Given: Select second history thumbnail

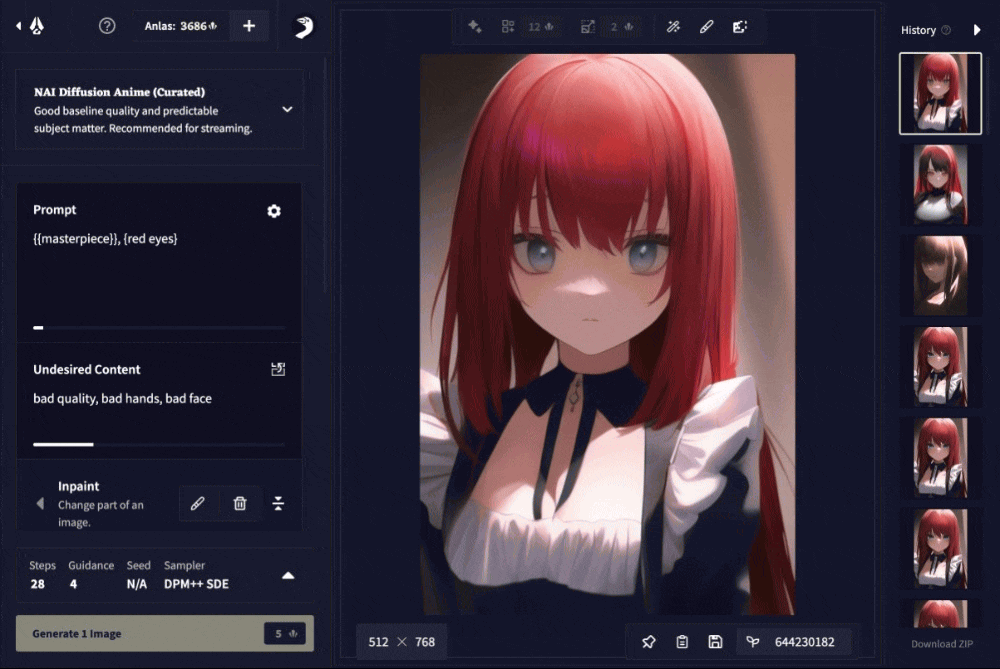Looking at the screenshot, I should (940, 184).
